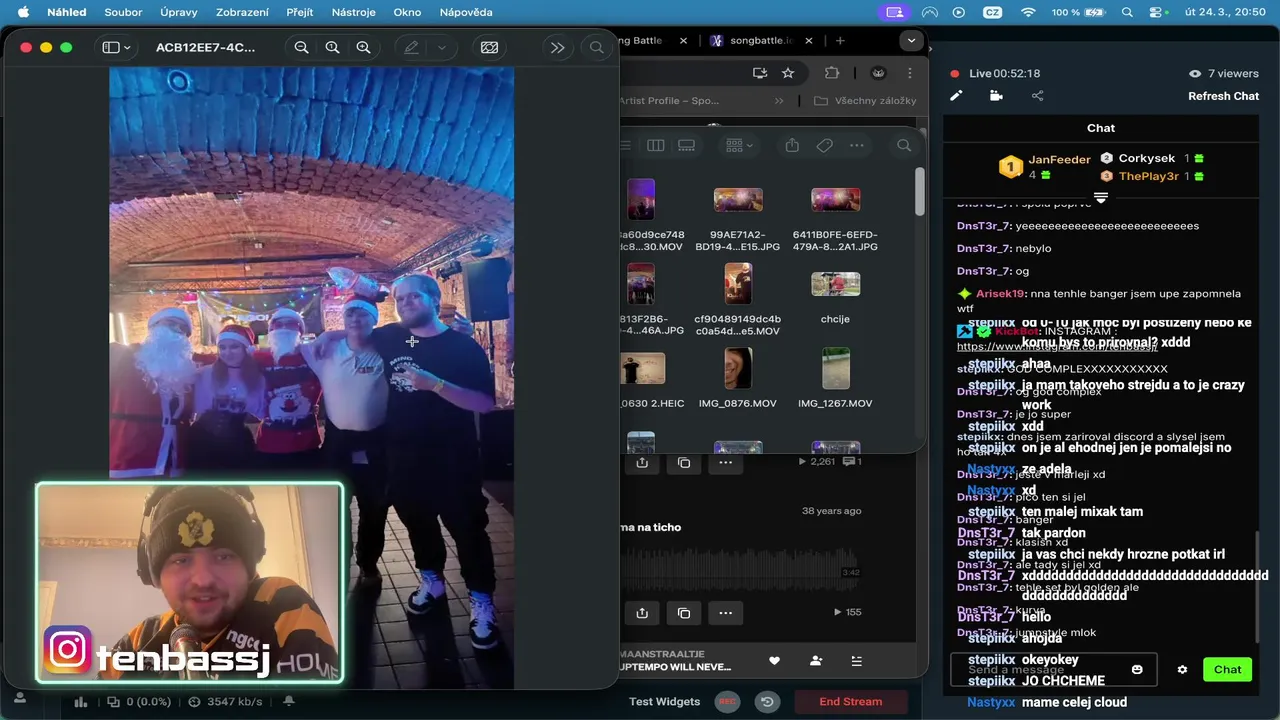
Task: Open the browser extensions puzzle icon
Action: pos(832,73)
